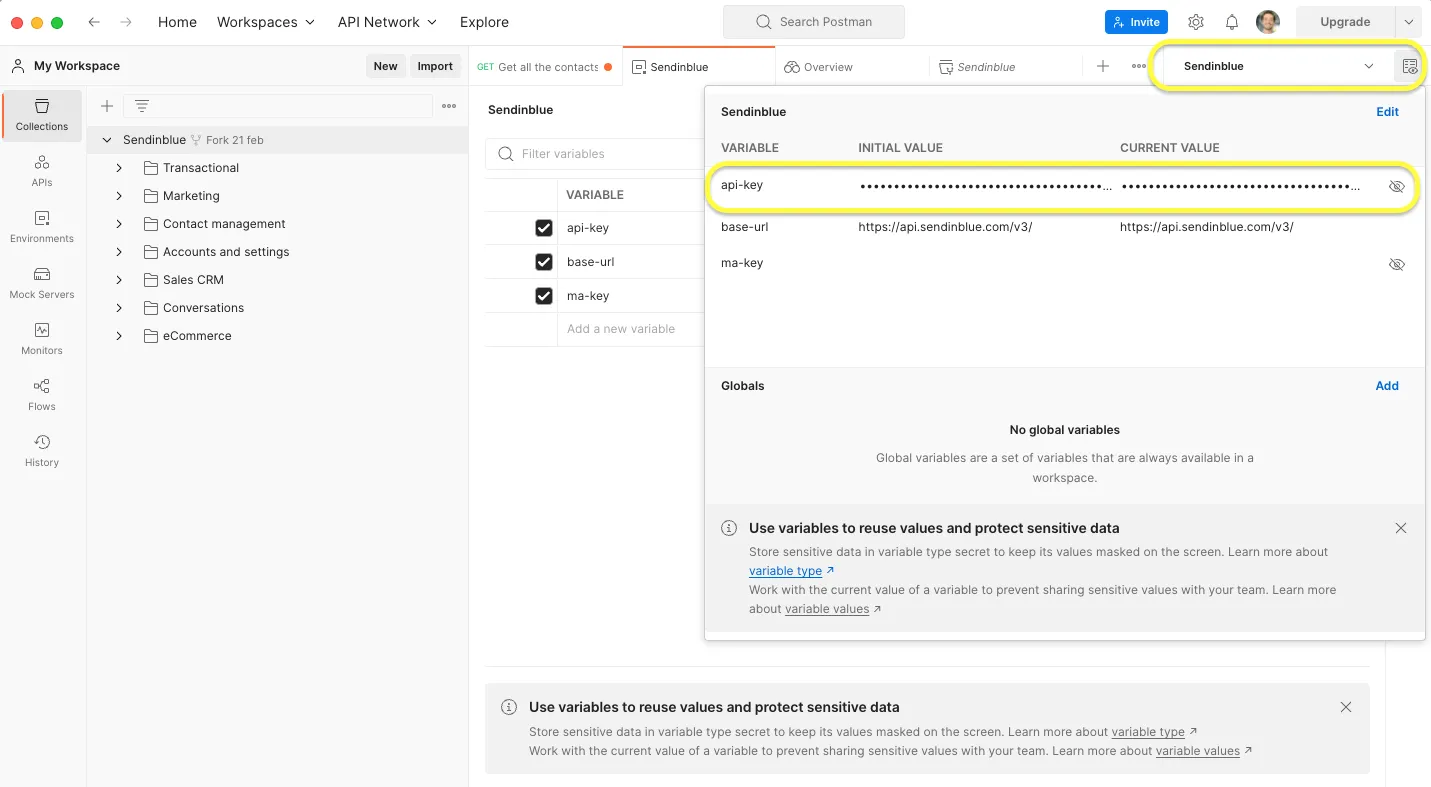1431x787 pixels.
Task: Click the collections filter icon
Action: pyautogui.click(x=142, y=106)
